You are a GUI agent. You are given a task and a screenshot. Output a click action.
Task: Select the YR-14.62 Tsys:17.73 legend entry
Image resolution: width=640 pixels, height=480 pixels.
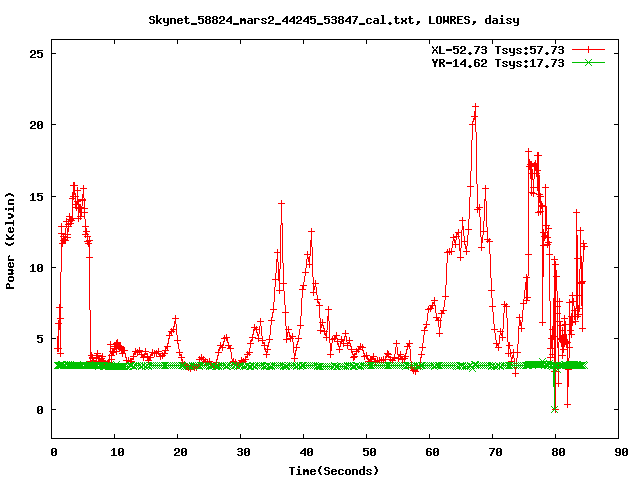click(x=498, y=63)
